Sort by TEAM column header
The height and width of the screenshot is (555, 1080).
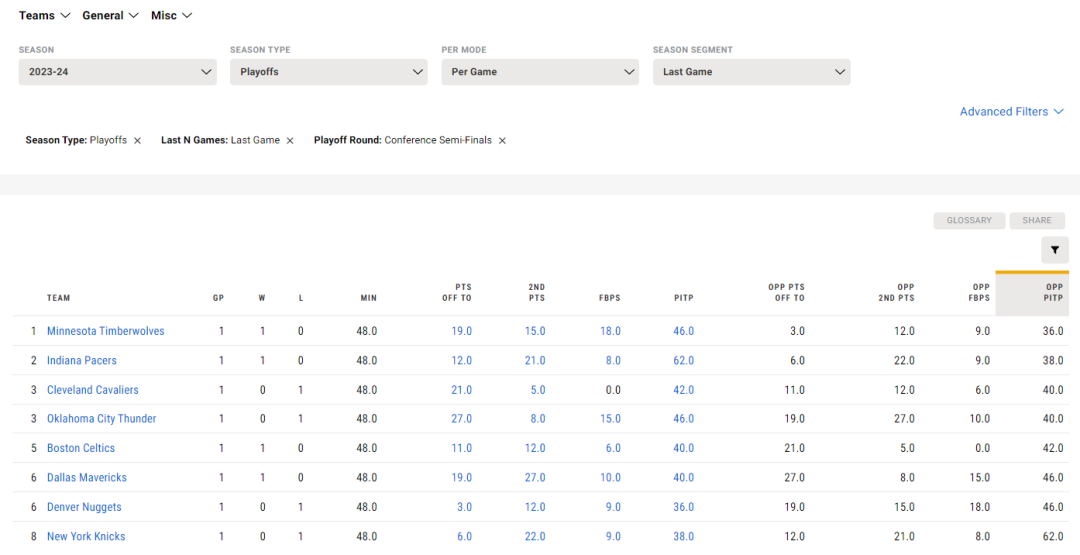click(59, 298)
